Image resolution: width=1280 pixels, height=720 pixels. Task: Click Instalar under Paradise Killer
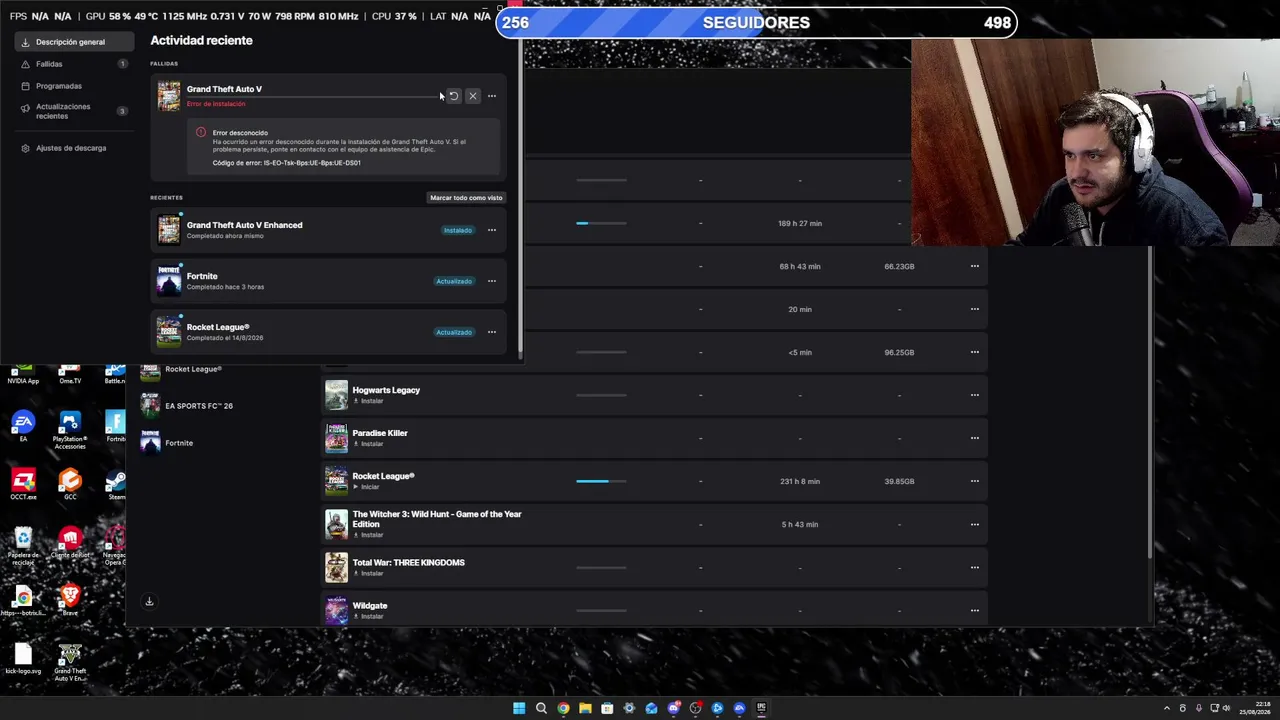(368, 444)
